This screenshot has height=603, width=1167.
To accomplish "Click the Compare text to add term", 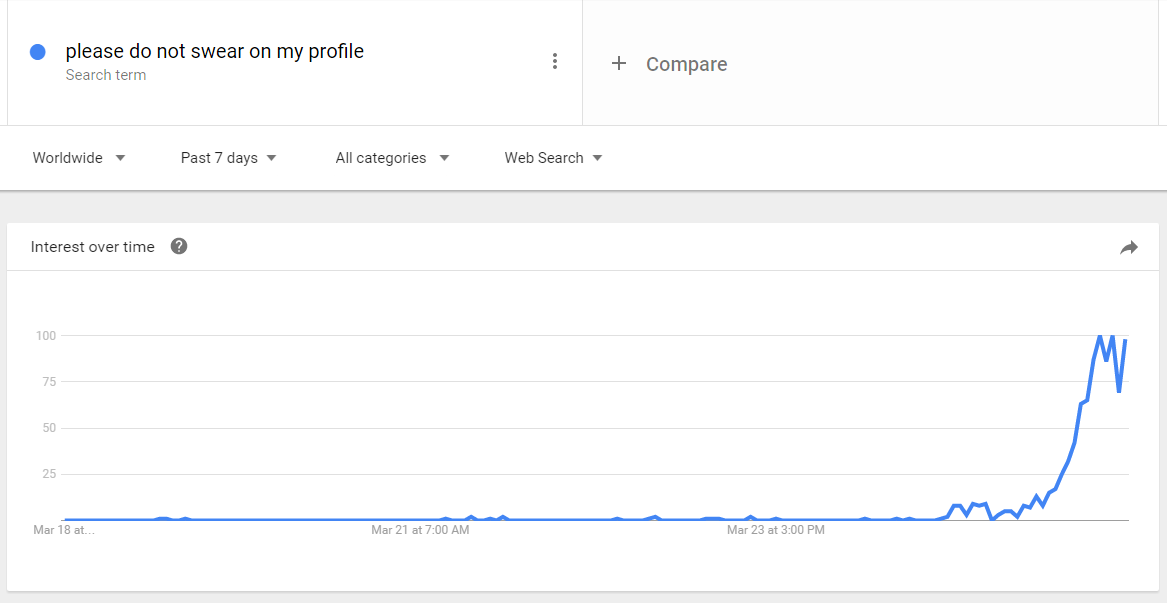I will pyautogui.click(x=686, y=64).
